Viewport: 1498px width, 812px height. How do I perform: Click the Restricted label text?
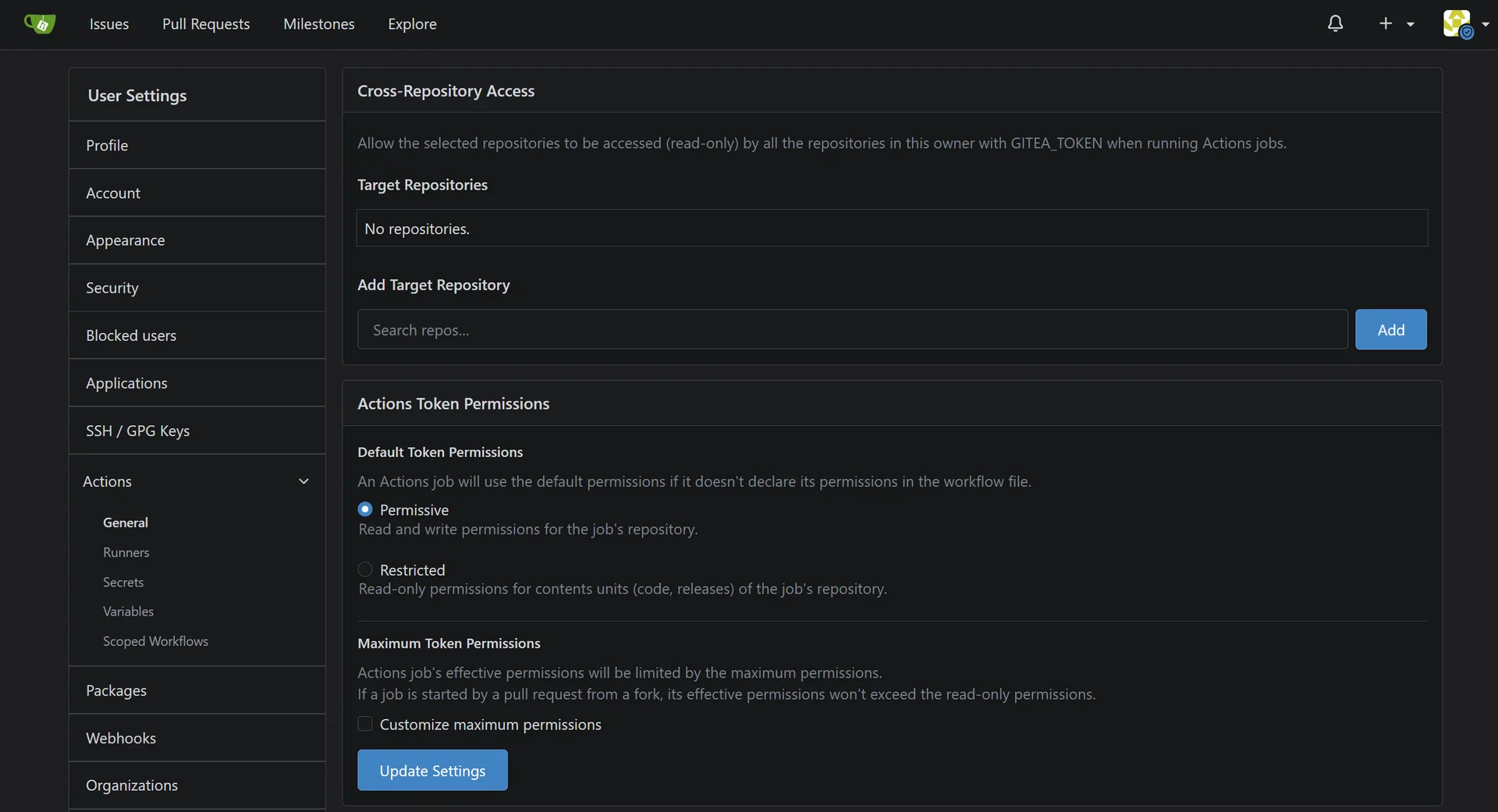click(x=413, y=569)
